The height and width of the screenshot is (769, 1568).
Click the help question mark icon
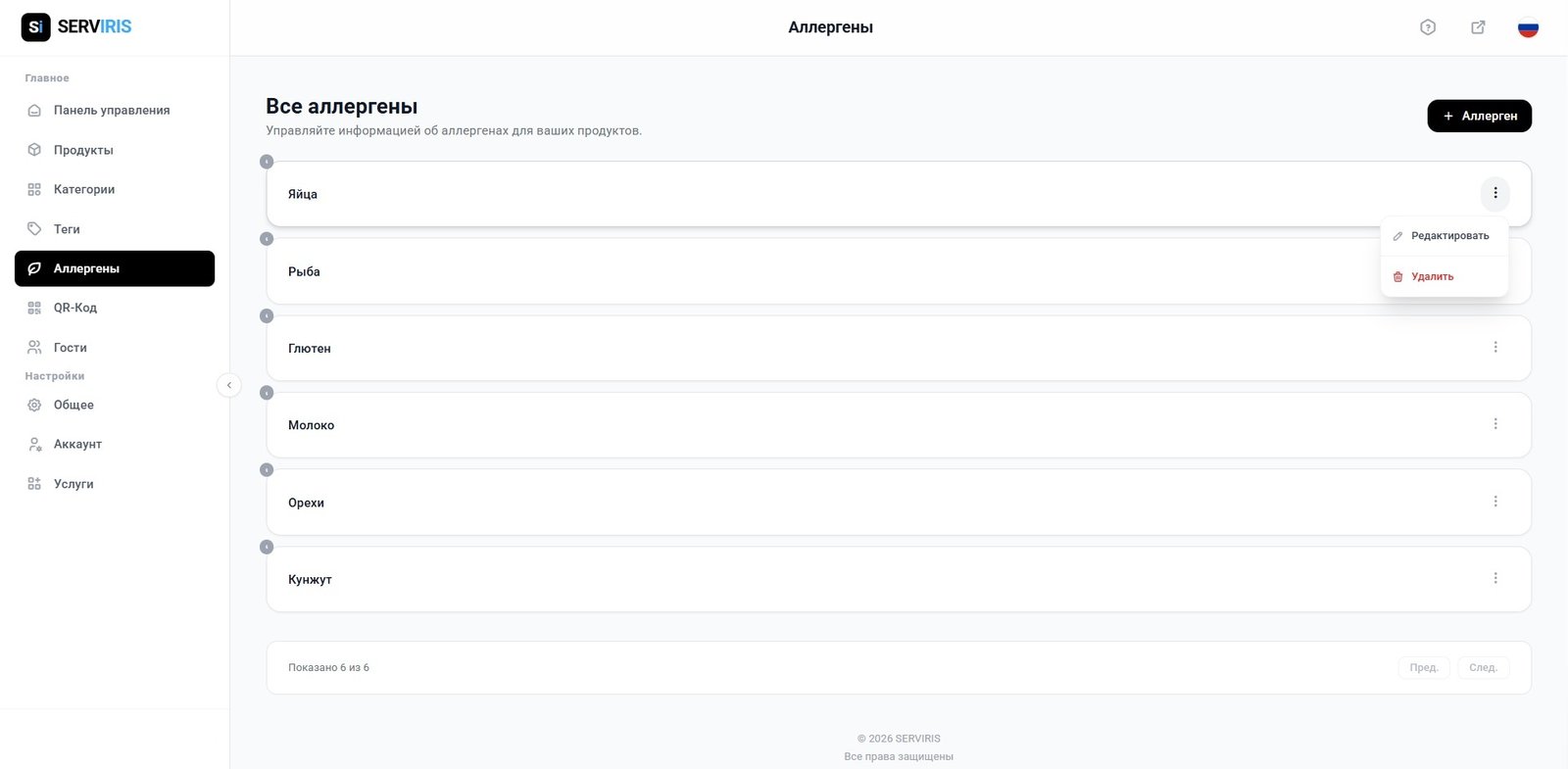pos(1428,27)
